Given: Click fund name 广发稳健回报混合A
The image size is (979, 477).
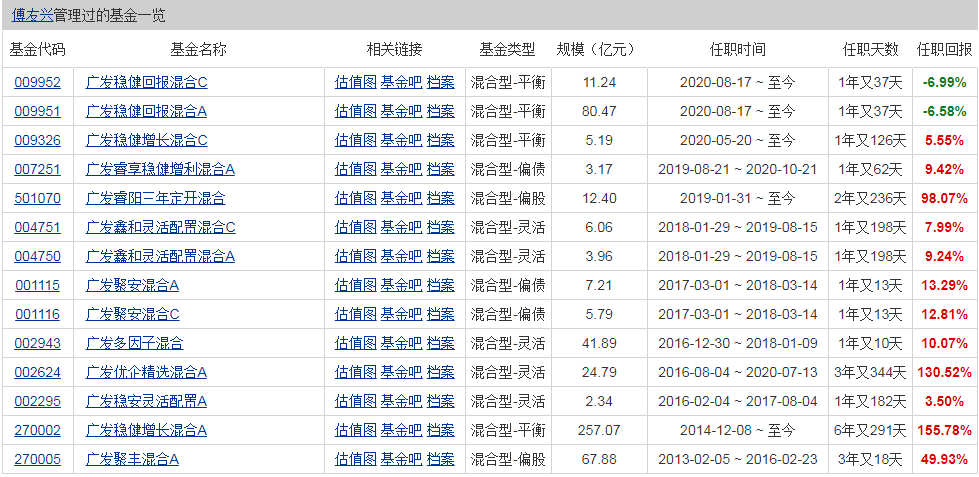Looking at the screenshot, I should click(x=147, y=111).
